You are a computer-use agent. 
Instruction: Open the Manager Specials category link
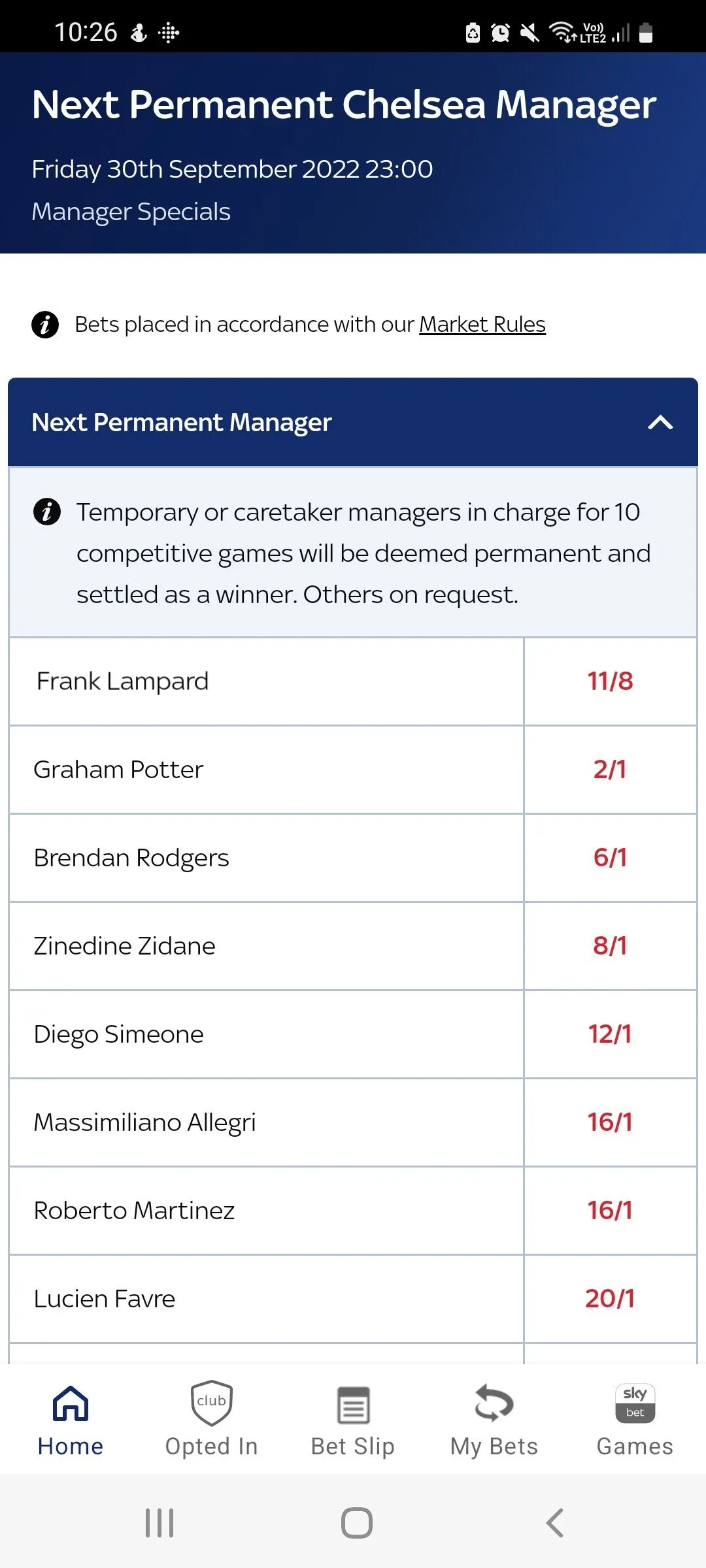[131, 212]
